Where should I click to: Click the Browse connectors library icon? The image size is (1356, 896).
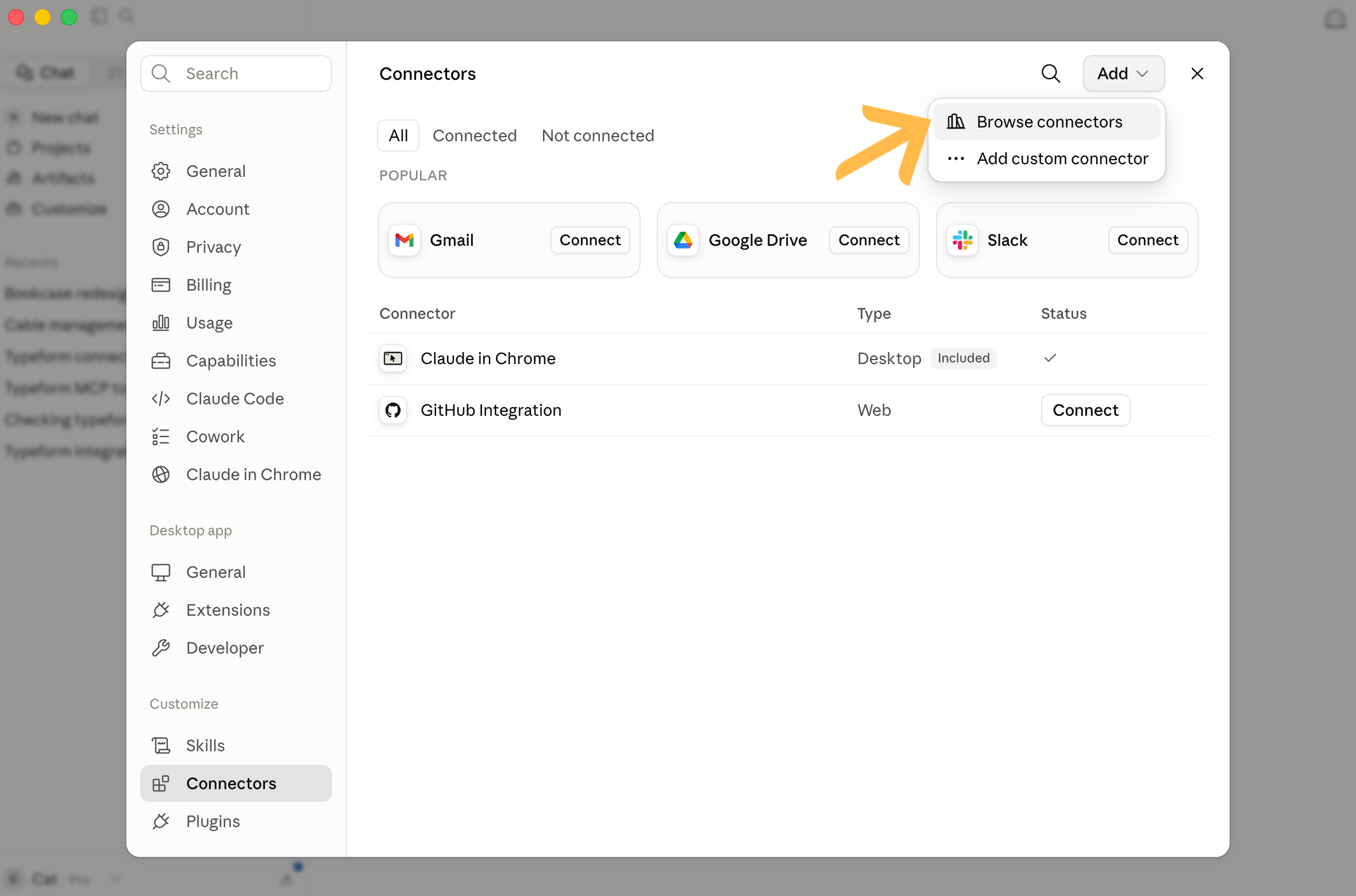click(x=956, y=122)
